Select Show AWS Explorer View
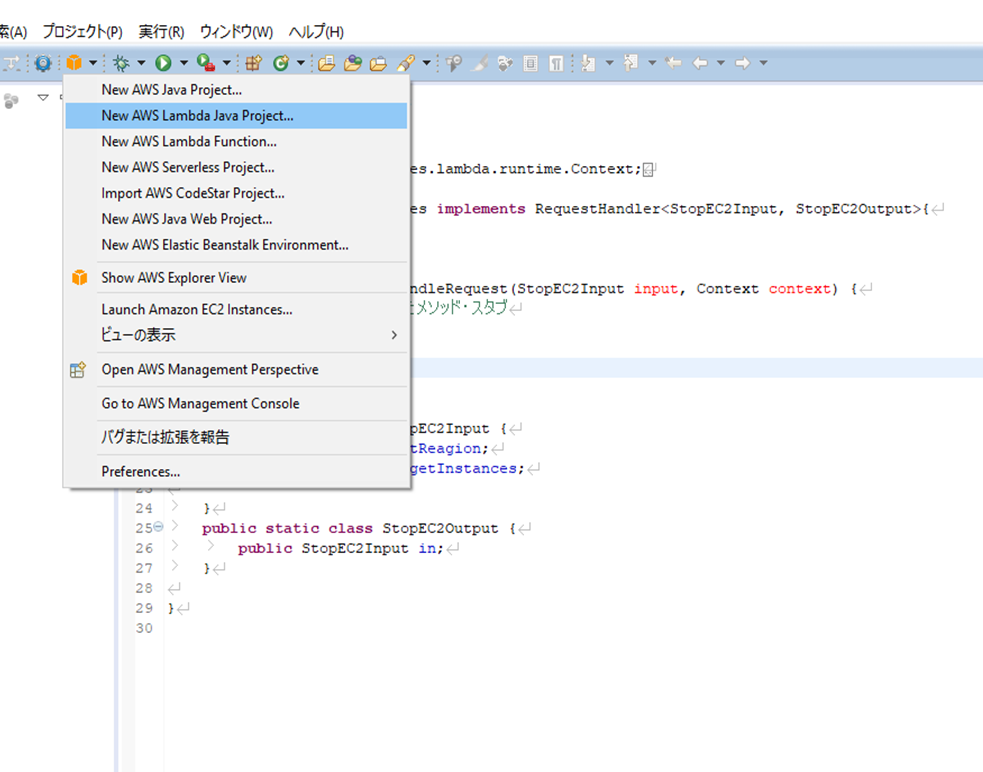983x772 pixels. [236, 277]
